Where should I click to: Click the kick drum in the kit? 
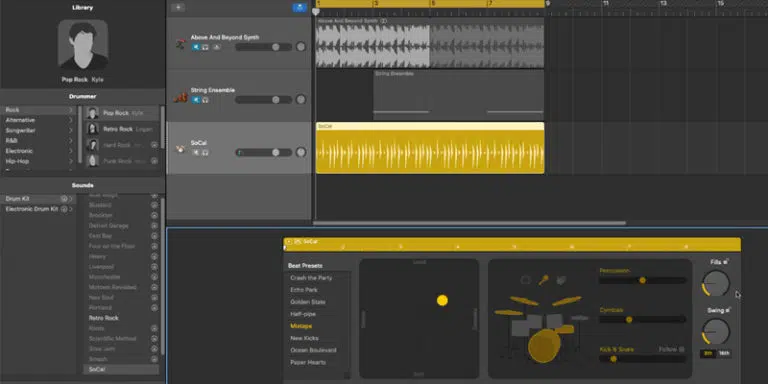pos(544,346)
